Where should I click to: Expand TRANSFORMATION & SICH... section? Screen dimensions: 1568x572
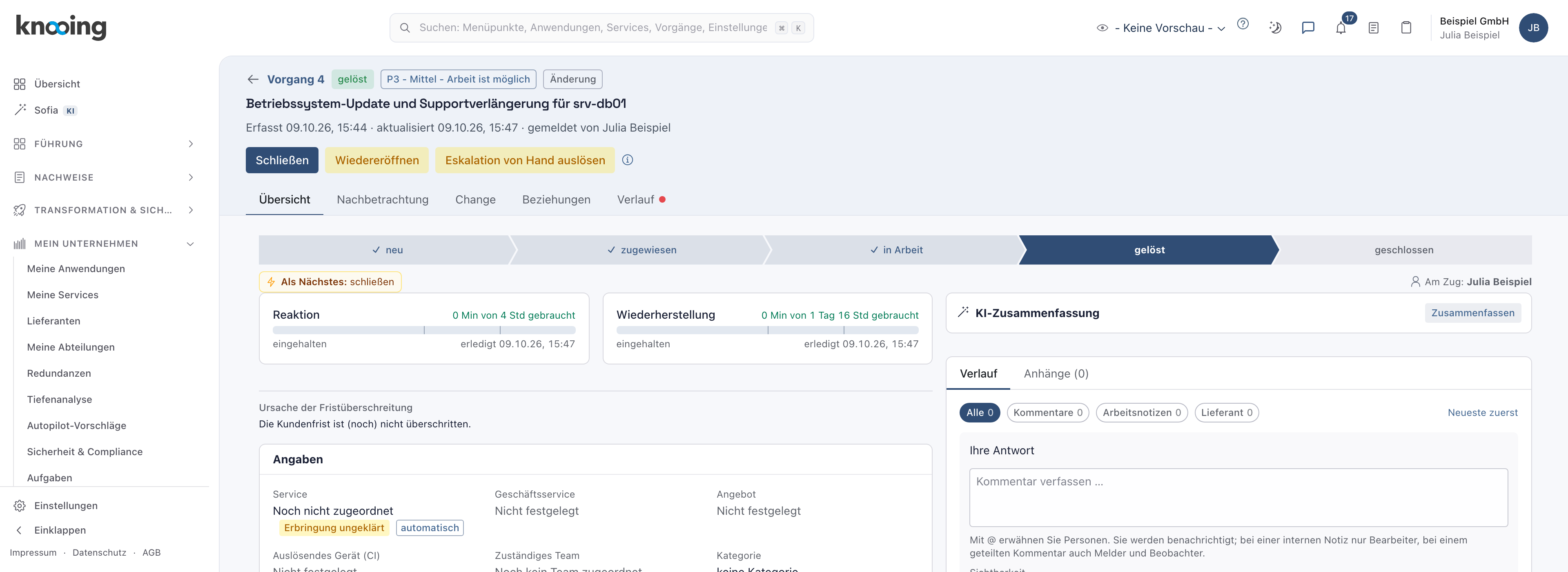pyautogui.click(x=103, y=210)
